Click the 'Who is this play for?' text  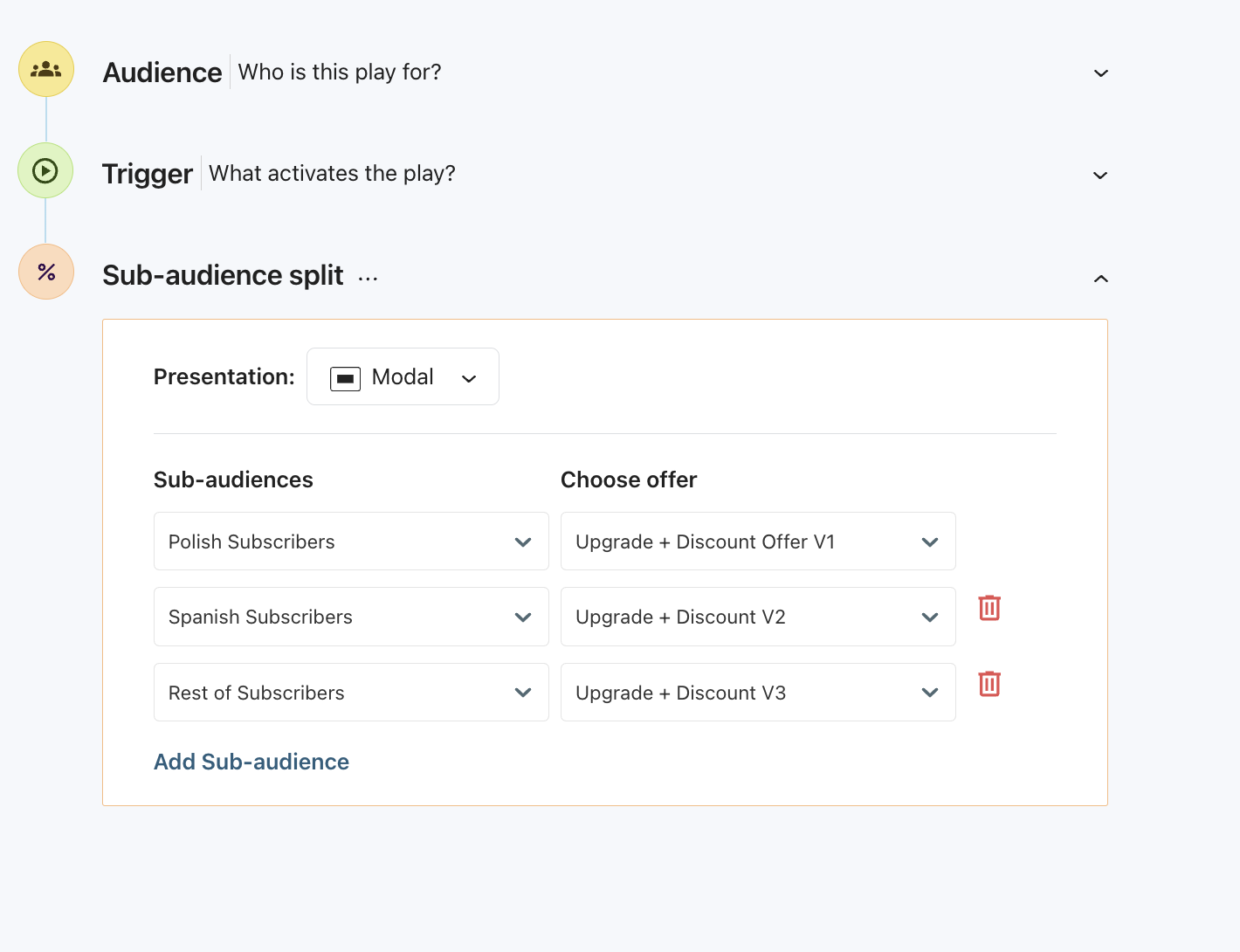click(x=340, y=72)
